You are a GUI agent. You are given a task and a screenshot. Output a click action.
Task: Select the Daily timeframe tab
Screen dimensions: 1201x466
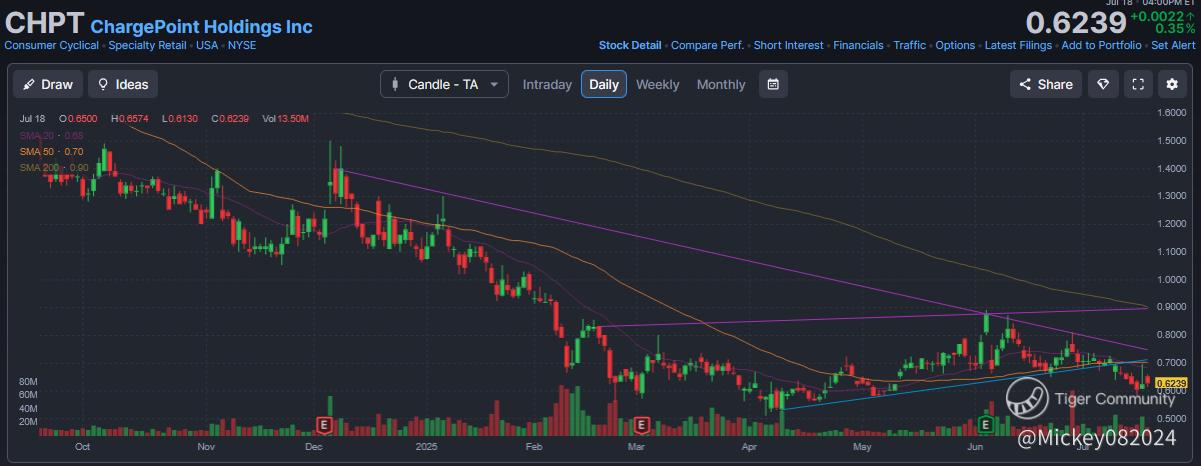[604, 84]
